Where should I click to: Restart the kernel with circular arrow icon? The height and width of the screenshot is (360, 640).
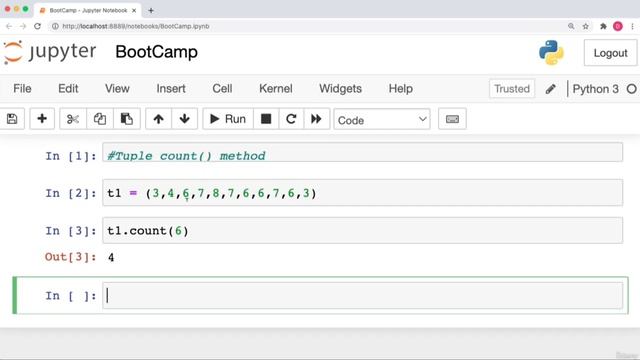click(291, 119)
